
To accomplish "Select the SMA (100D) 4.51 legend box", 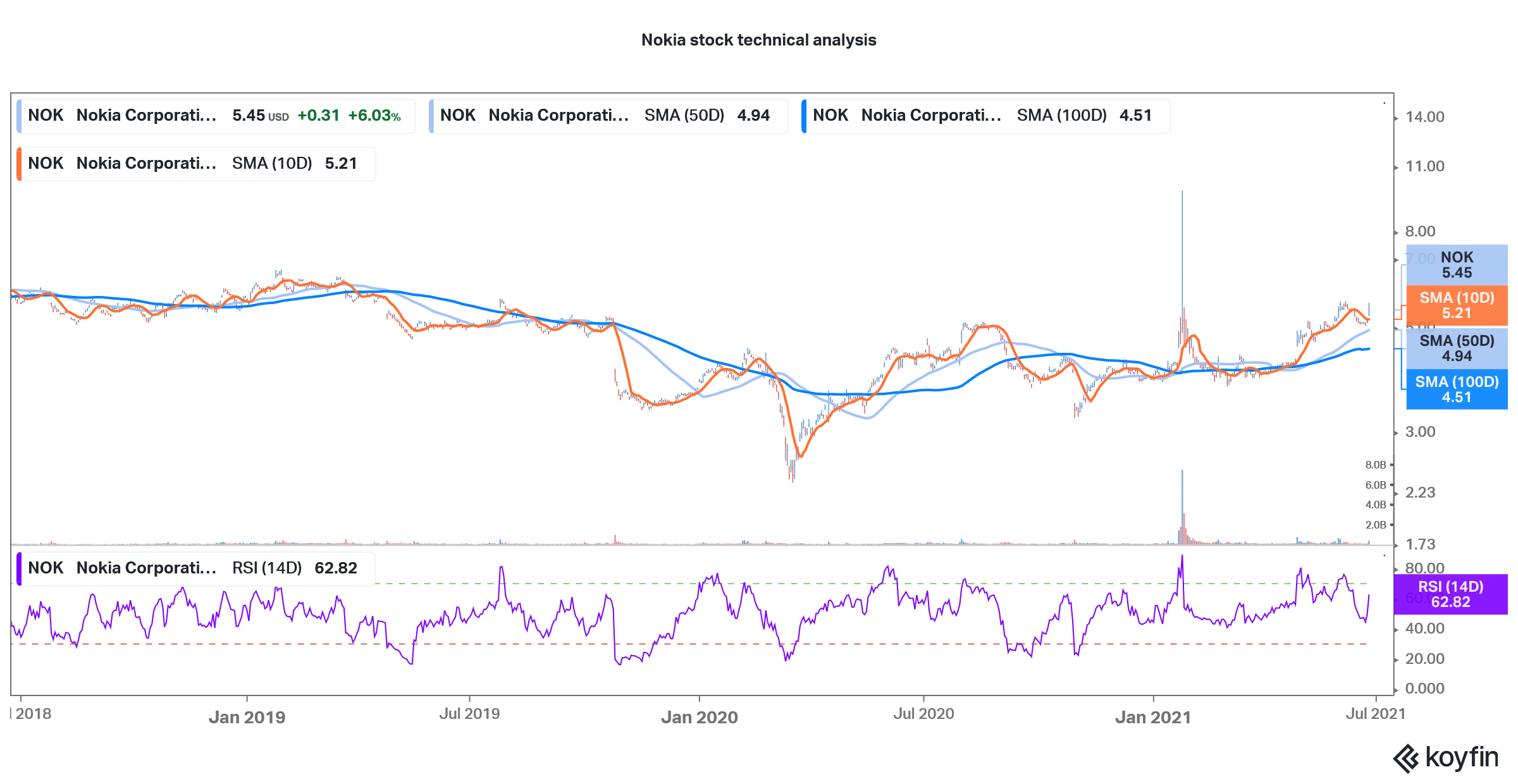I will click(985, 116).
